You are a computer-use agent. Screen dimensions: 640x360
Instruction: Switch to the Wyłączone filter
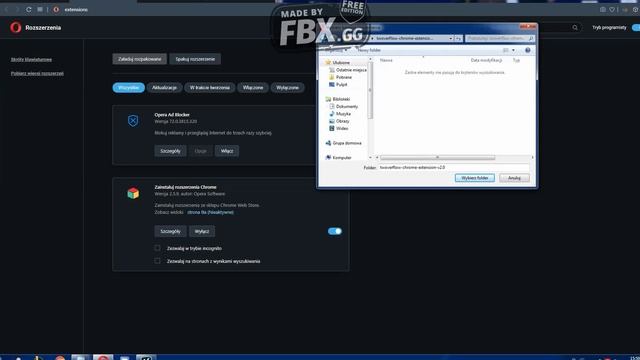(287, 88)
